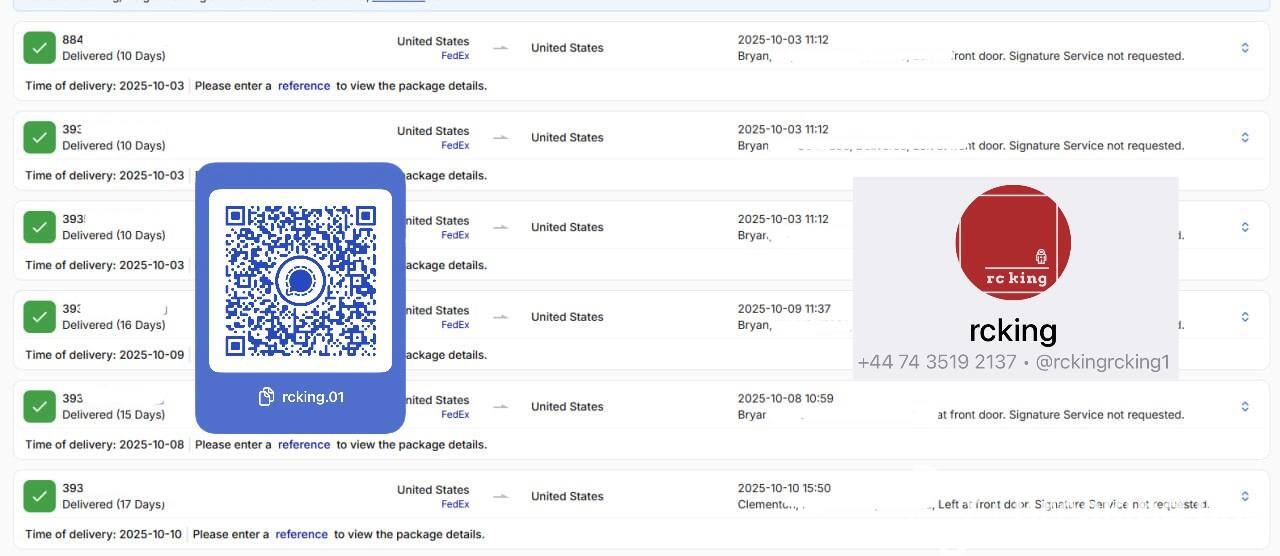Click green checkmark on 17 Days delivery row

[39, 496]
